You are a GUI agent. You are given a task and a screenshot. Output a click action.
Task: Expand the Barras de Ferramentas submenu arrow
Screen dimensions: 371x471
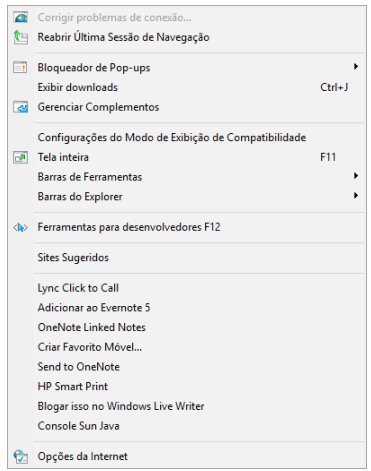tap(356, 176)
